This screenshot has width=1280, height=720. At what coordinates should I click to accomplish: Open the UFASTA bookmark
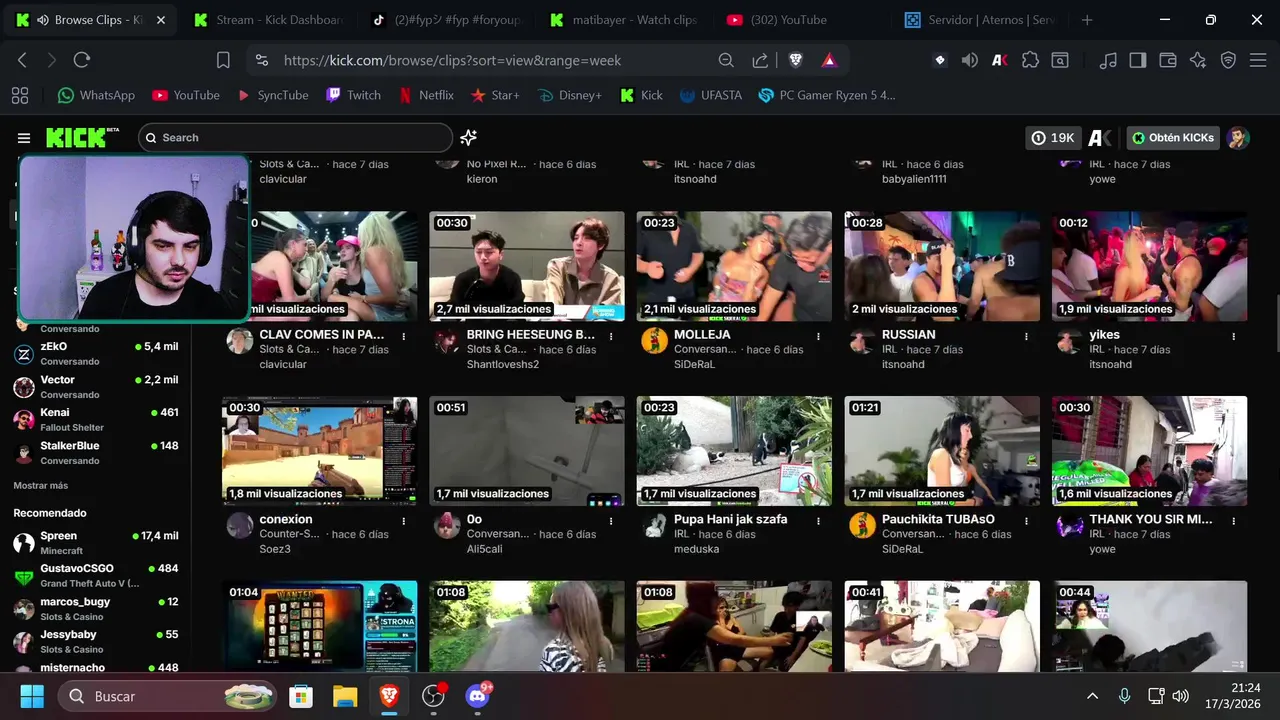710,95
